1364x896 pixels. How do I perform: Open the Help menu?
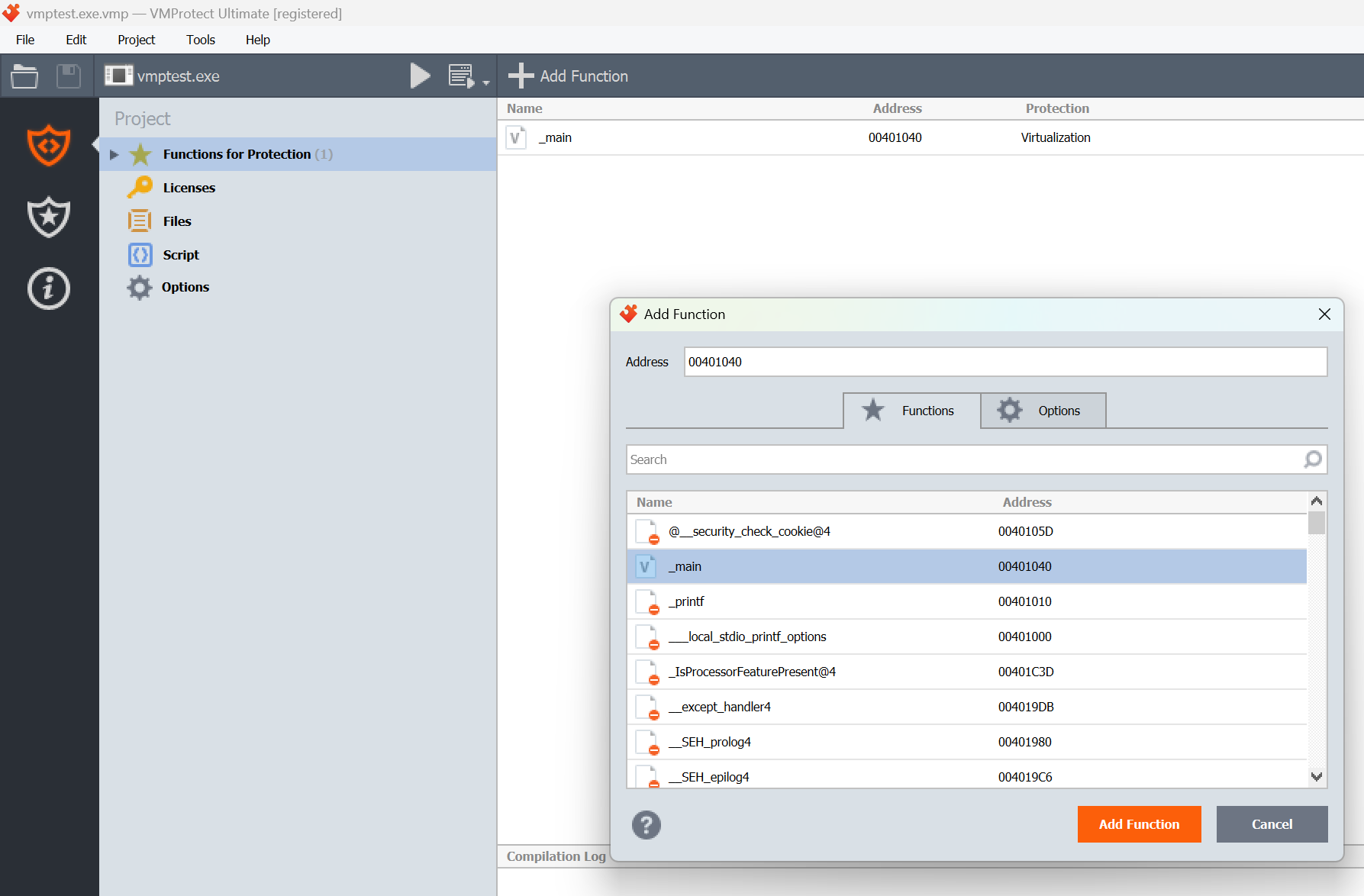click(x=258, y=40)
